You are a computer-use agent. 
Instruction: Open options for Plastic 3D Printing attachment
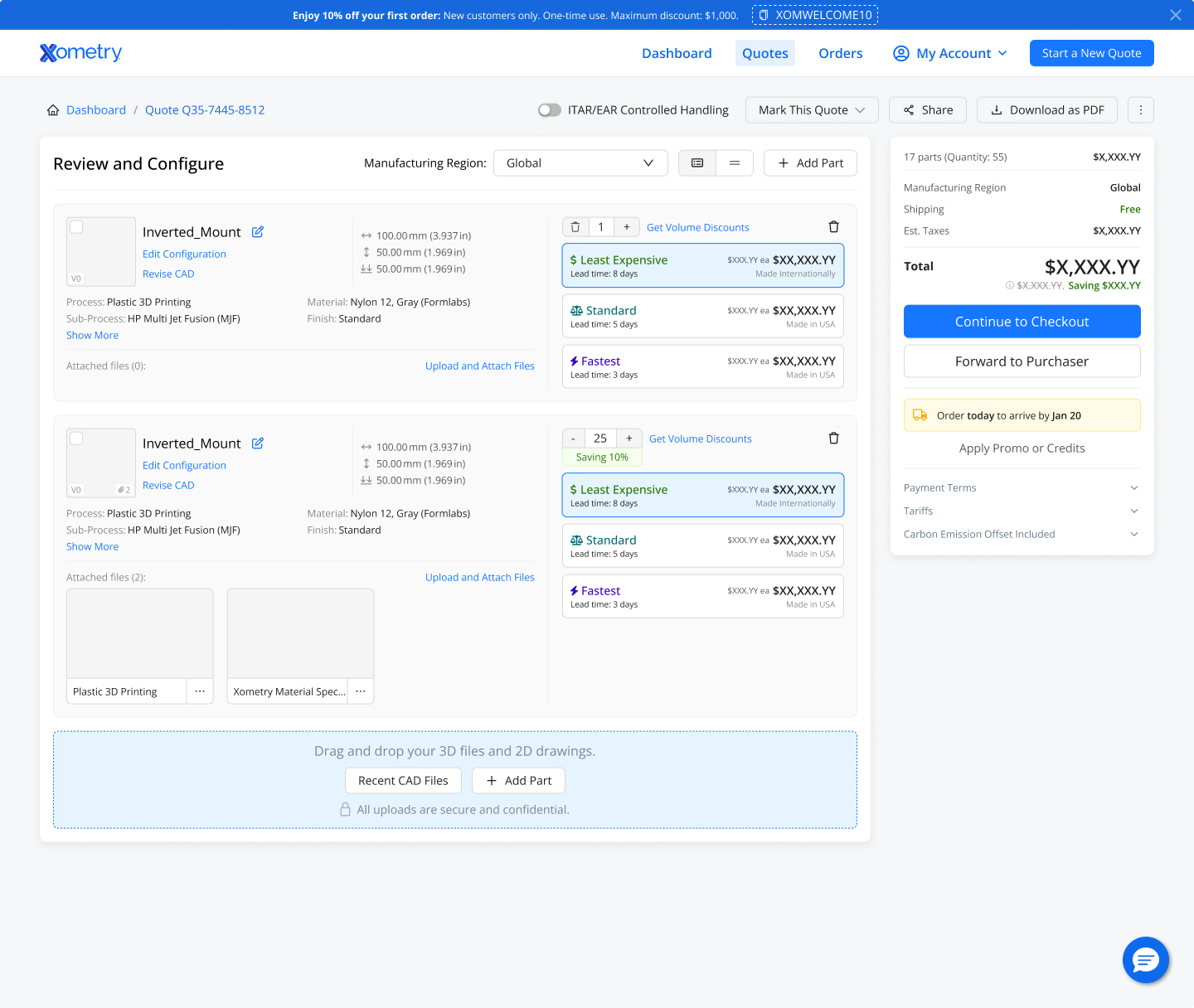(200, 691)
